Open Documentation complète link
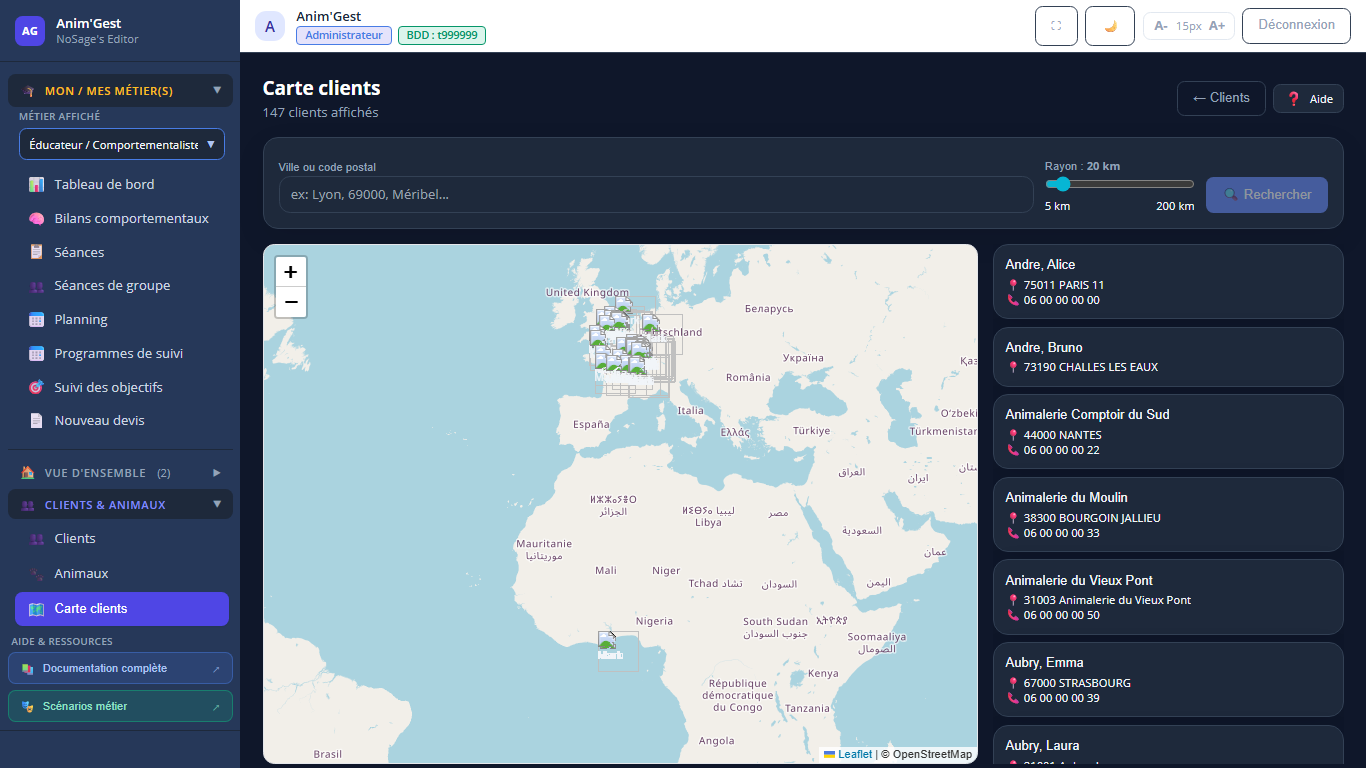 [x=121, y=668]
